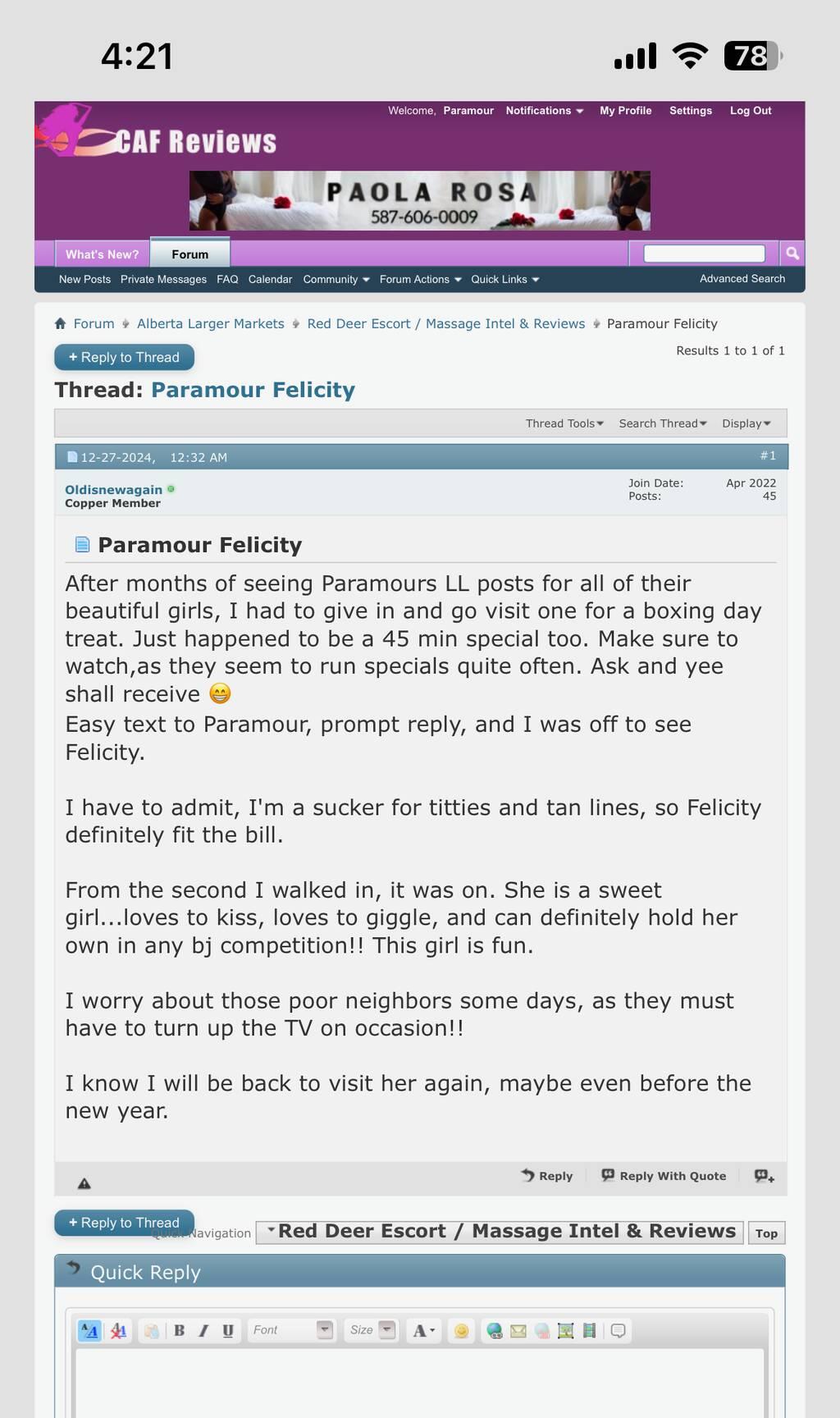Toggle bold formatting in Quick Reply
This screenshot has width=840, height=1418.
(x=179, y=1331)
